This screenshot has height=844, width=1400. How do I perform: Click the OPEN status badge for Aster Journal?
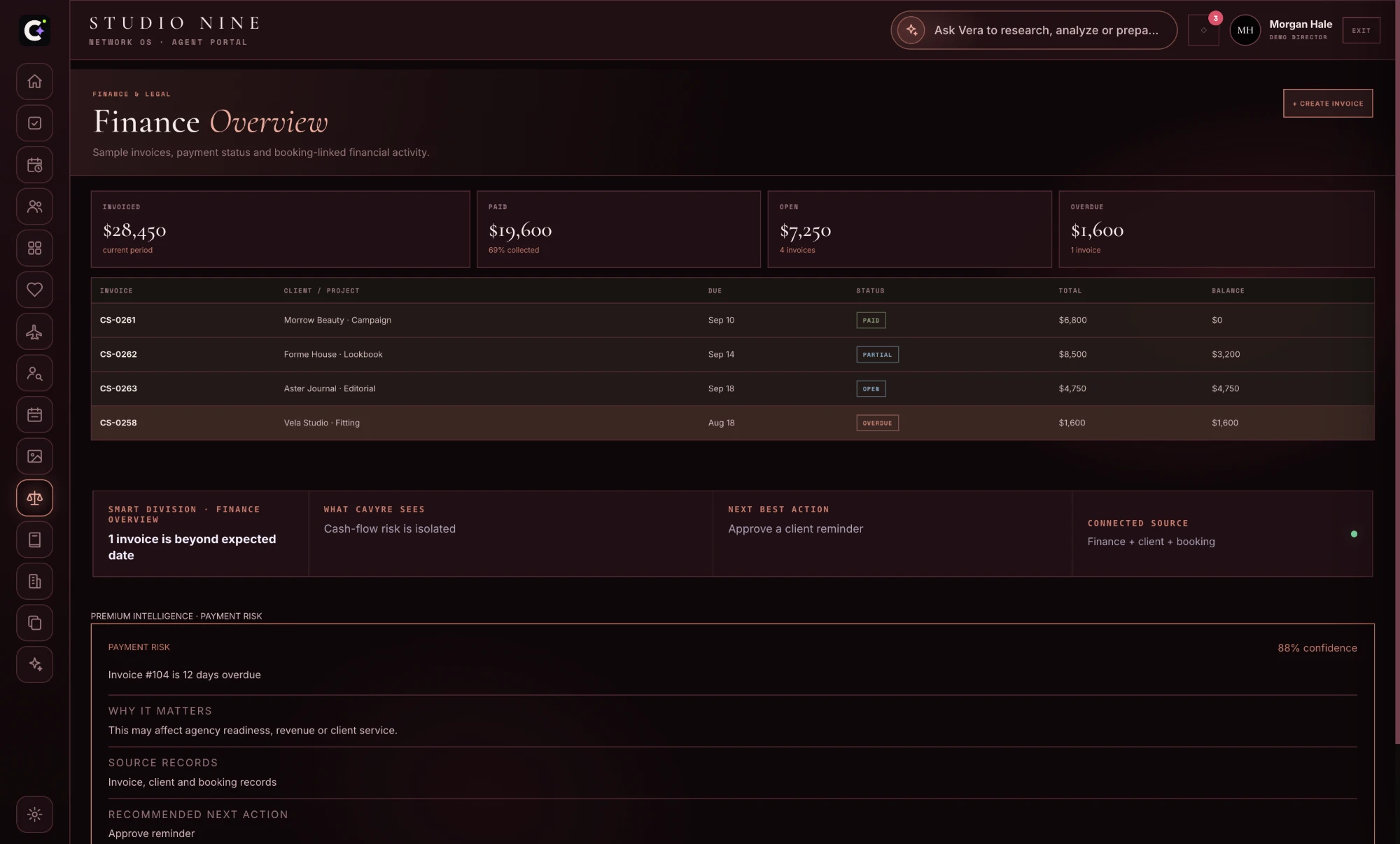(871, 388)
